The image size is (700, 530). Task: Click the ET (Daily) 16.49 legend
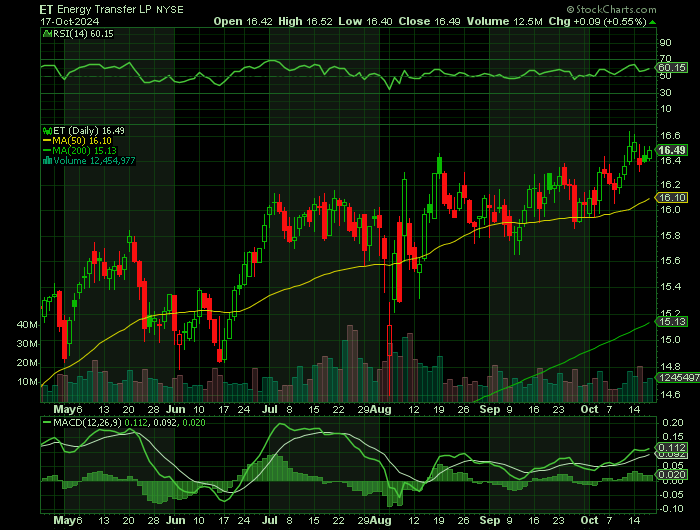[x=89, y=131]
